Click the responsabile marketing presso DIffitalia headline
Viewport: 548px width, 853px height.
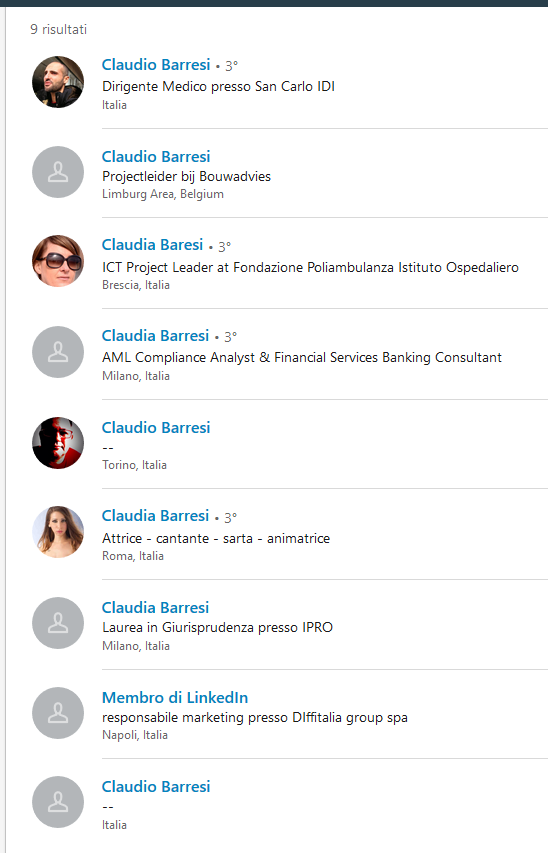tap(255, 718)
